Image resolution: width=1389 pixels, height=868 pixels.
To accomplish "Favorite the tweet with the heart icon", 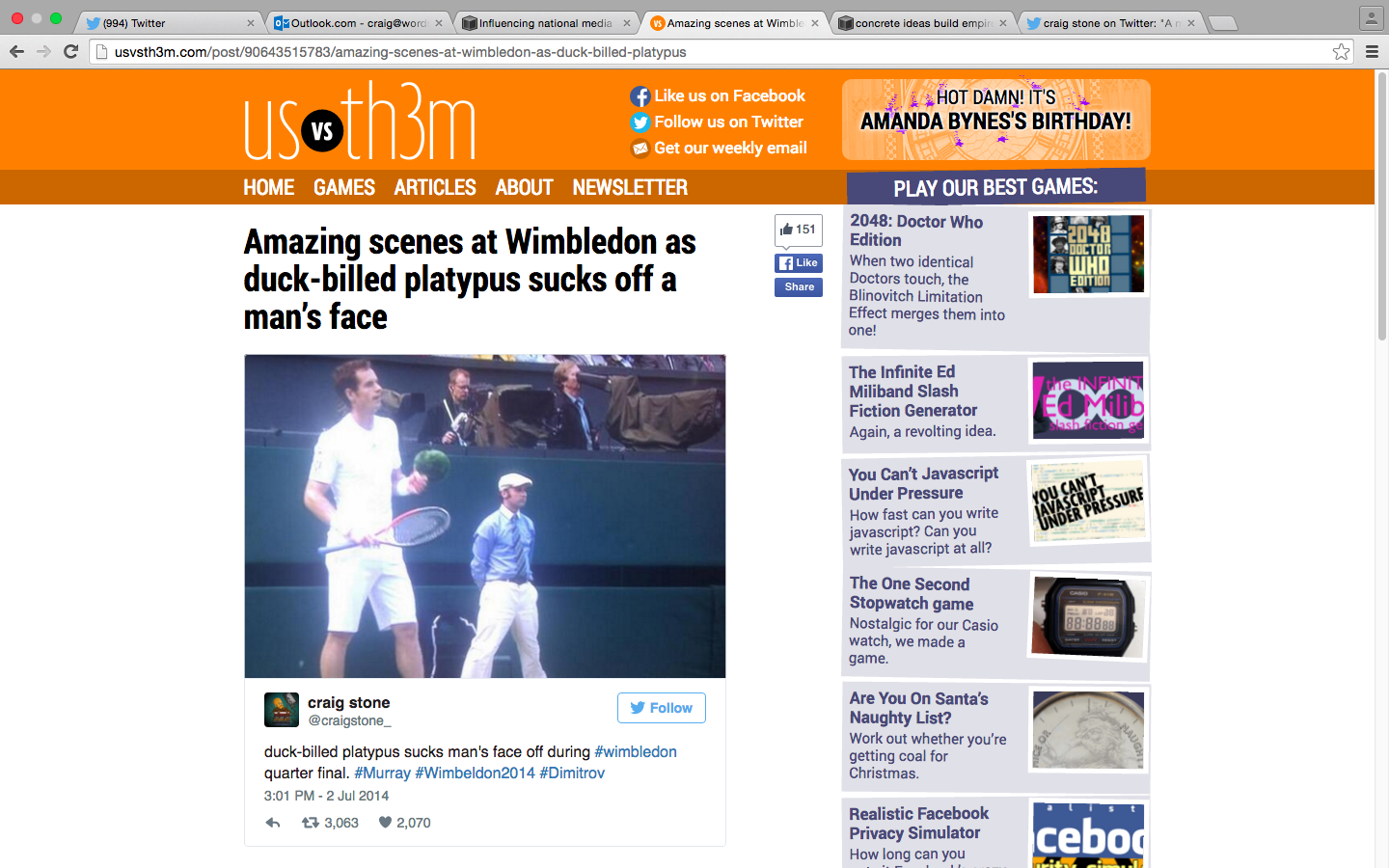I will coord(385,823).
